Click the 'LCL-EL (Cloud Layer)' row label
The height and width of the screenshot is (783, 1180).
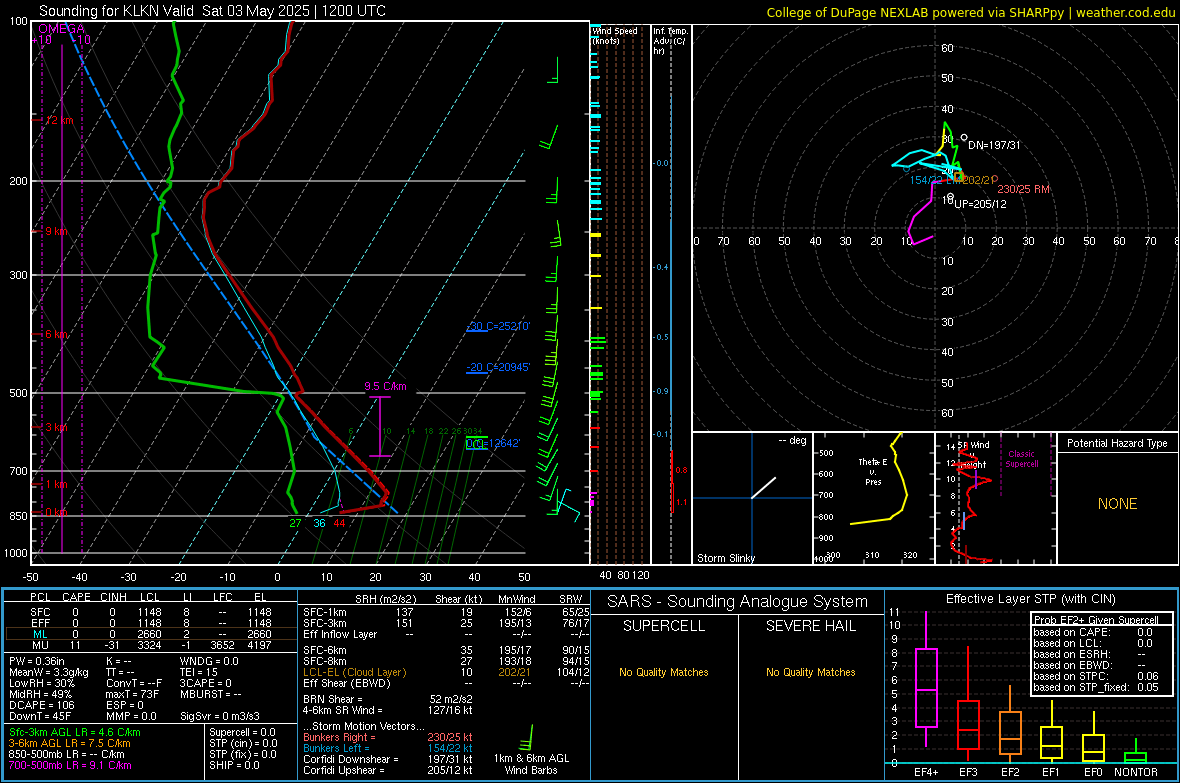(x=354, y=672)
